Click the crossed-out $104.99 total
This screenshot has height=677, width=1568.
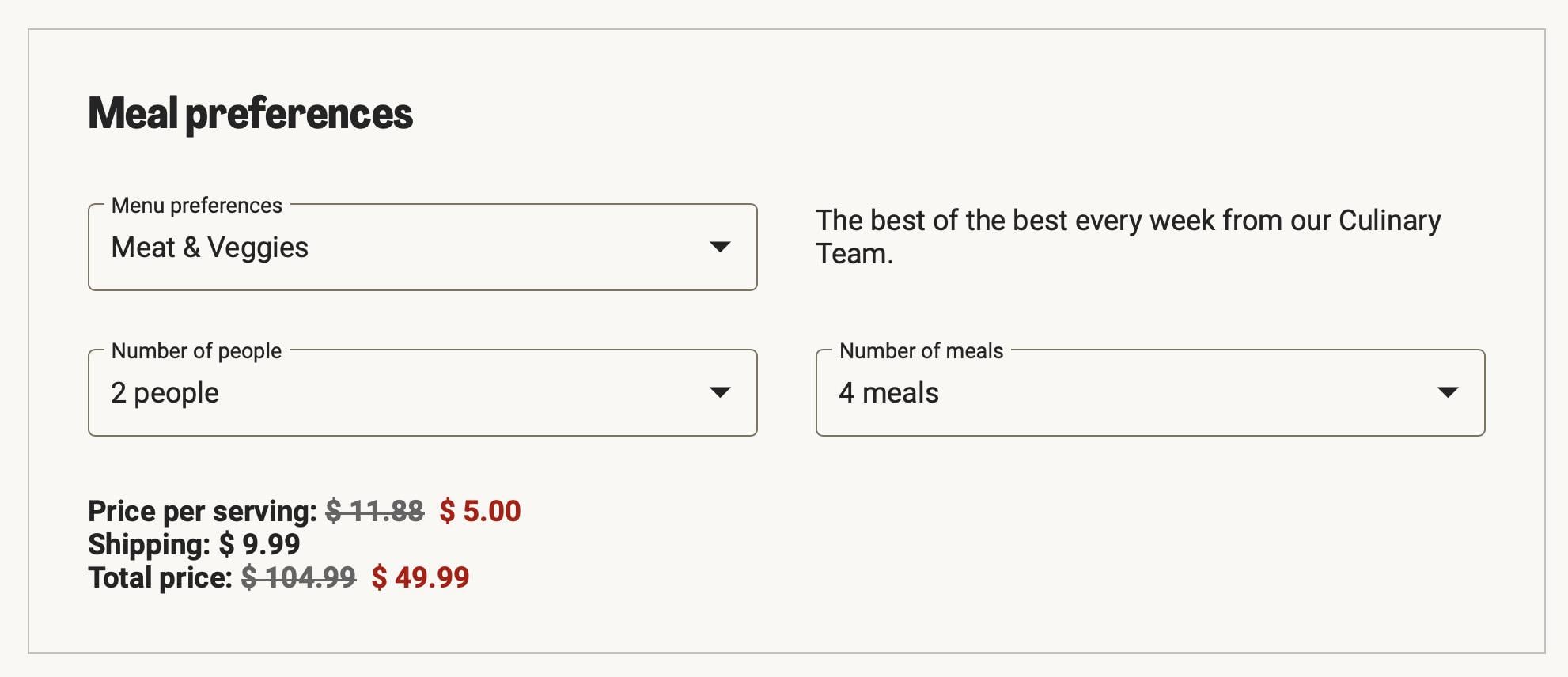click(x=298, y=577)
